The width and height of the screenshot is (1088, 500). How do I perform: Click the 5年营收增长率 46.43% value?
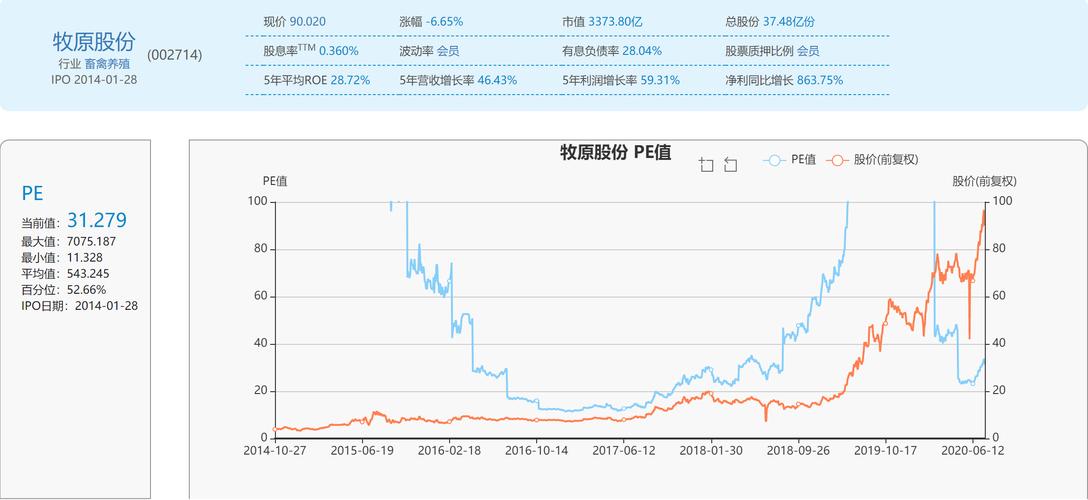click(497, 80)
